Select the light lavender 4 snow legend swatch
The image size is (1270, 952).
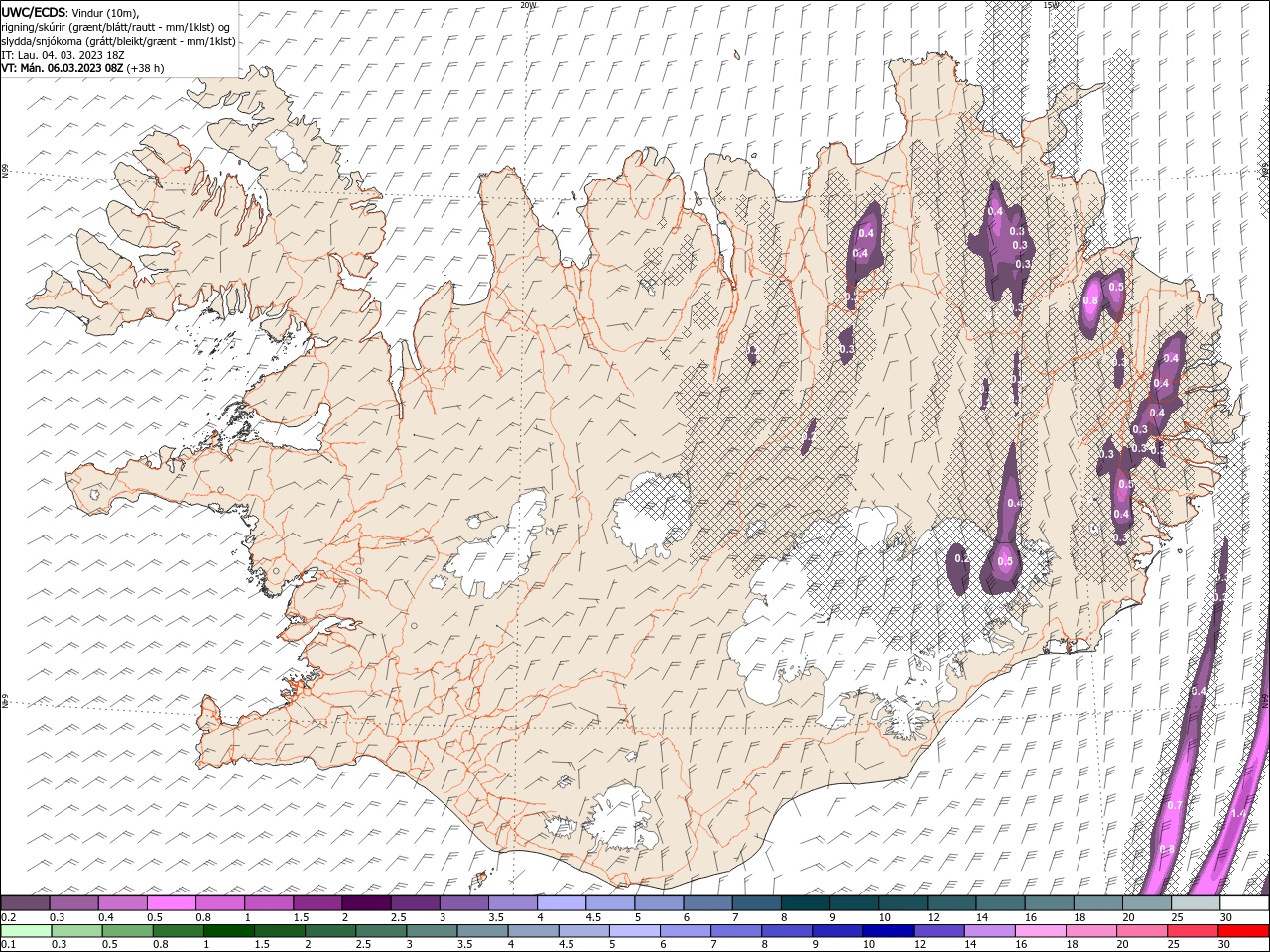pyautogui.click(x=562, y=903)
